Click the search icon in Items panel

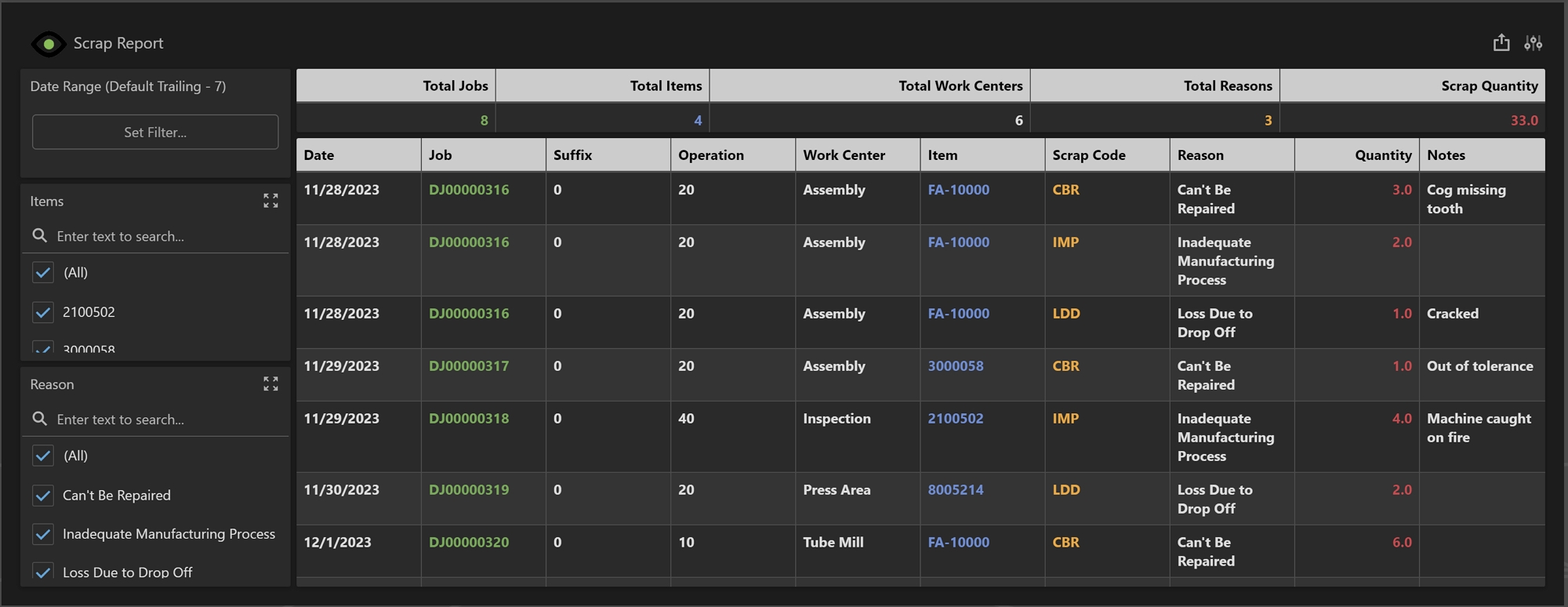[x=40, y=236]
